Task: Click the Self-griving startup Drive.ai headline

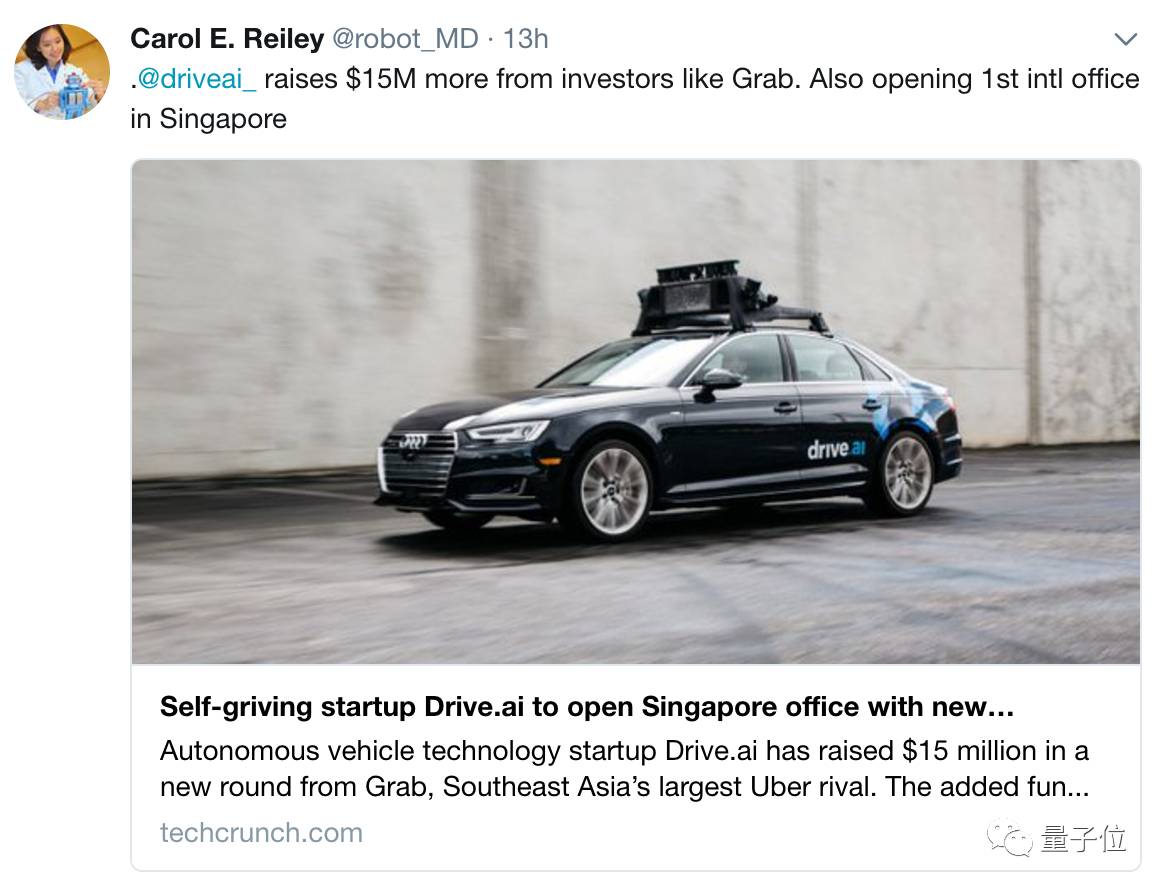Action: [x=586, y=707]
